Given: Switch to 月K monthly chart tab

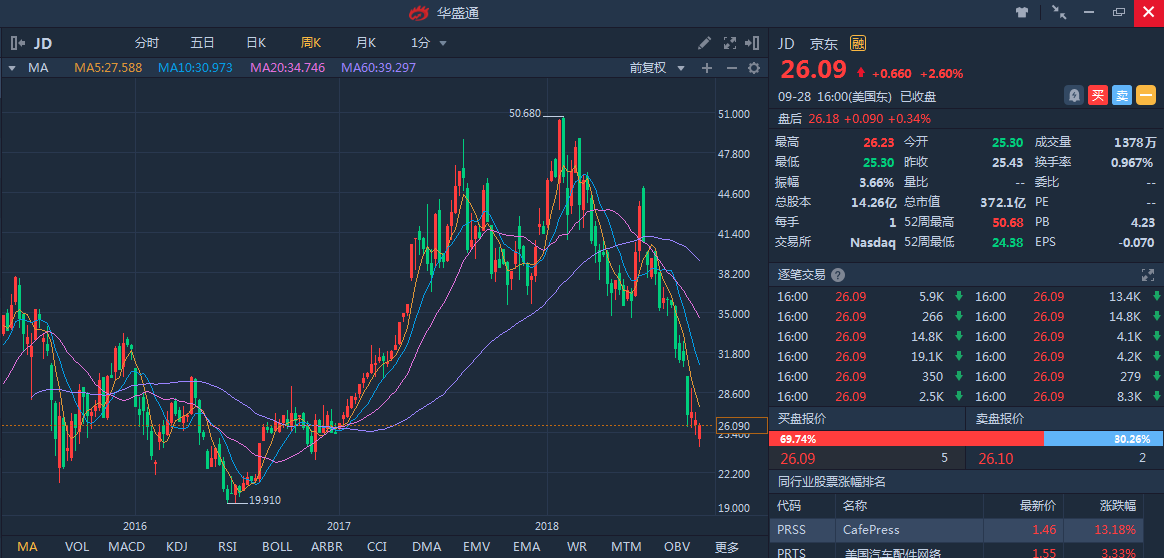Looking at the screenshot, I should click(x=366, y=43).
